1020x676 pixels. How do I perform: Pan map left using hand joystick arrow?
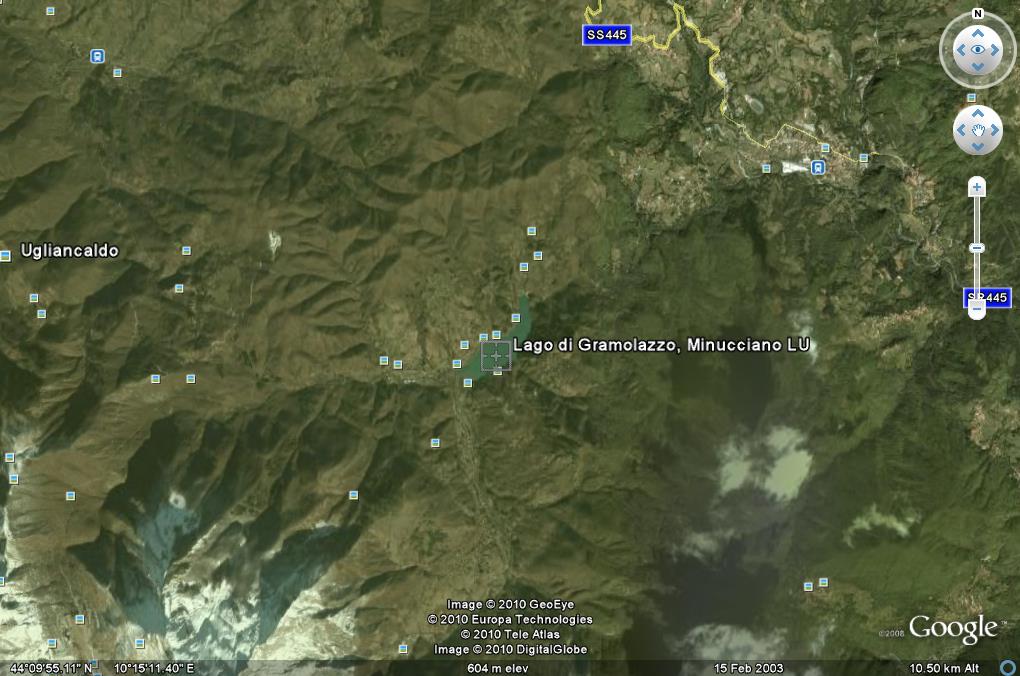pos(961,130)
